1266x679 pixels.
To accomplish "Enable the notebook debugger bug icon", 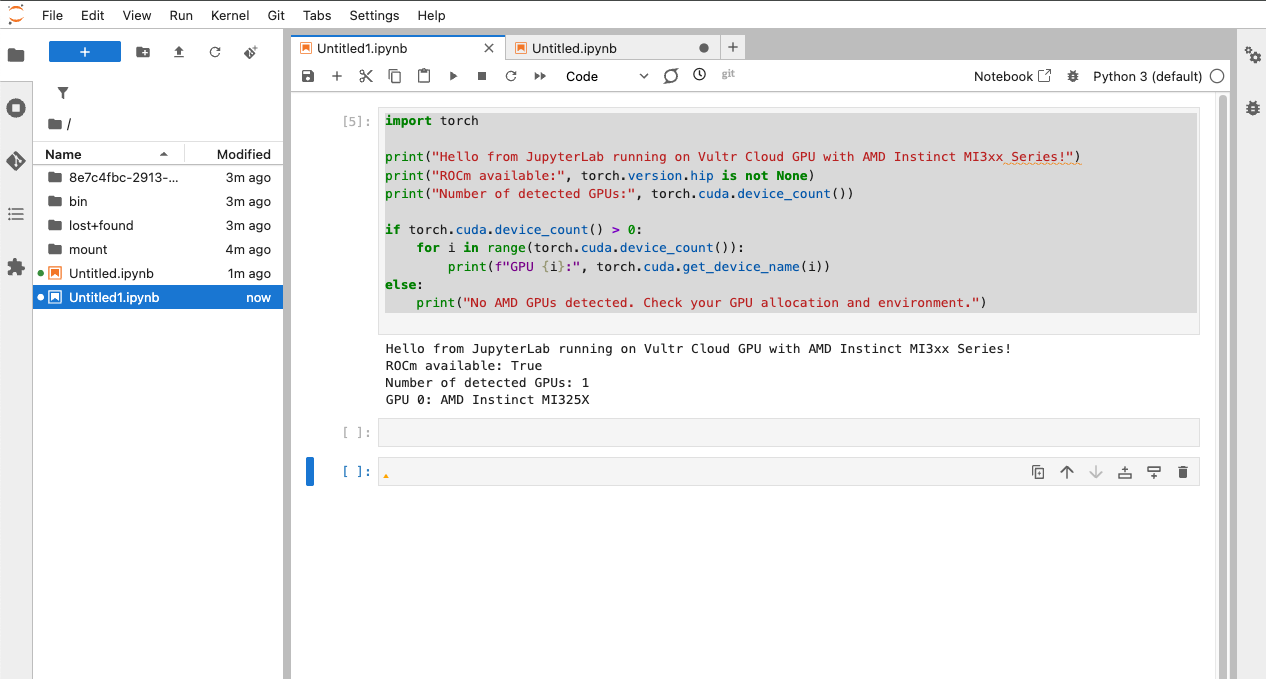I will tap(1073, 76).
